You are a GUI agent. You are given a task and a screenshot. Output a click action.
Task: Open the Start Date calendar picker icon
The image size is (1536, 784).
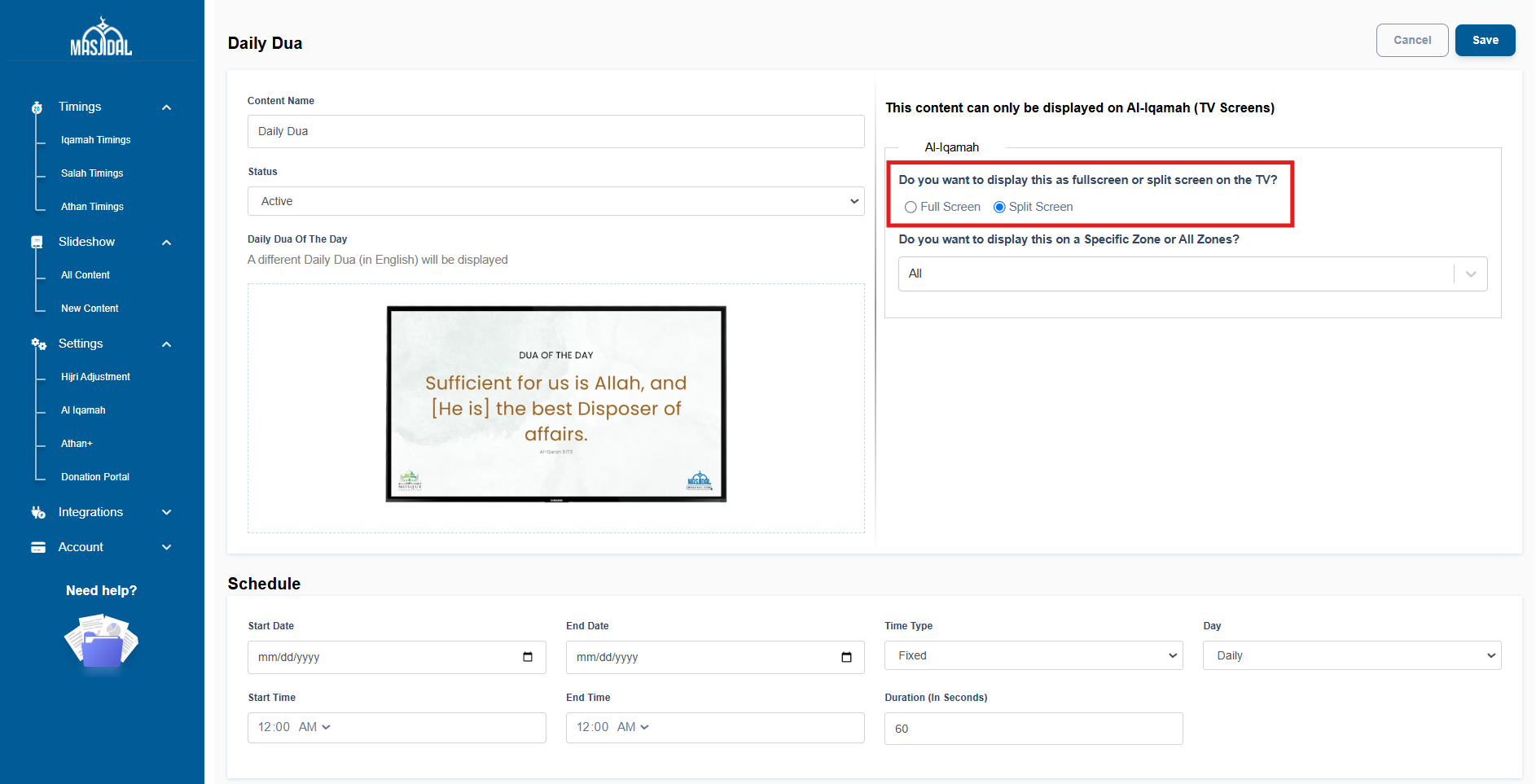click(x=528, y=657)
